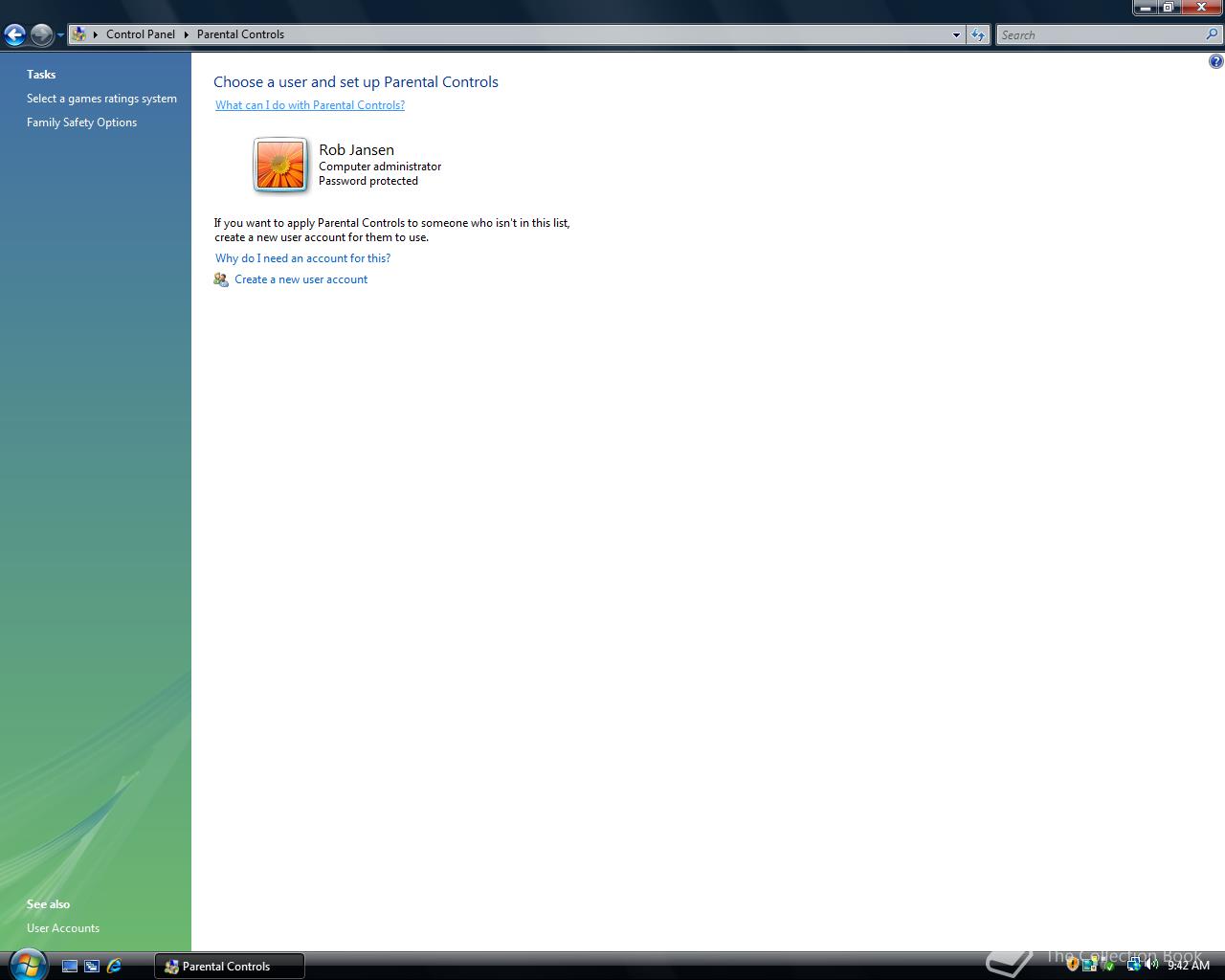Open the volume speaker tray icon
Image resolution: width=1225 pixels, height=980 pixels.
pos(1151,965)
